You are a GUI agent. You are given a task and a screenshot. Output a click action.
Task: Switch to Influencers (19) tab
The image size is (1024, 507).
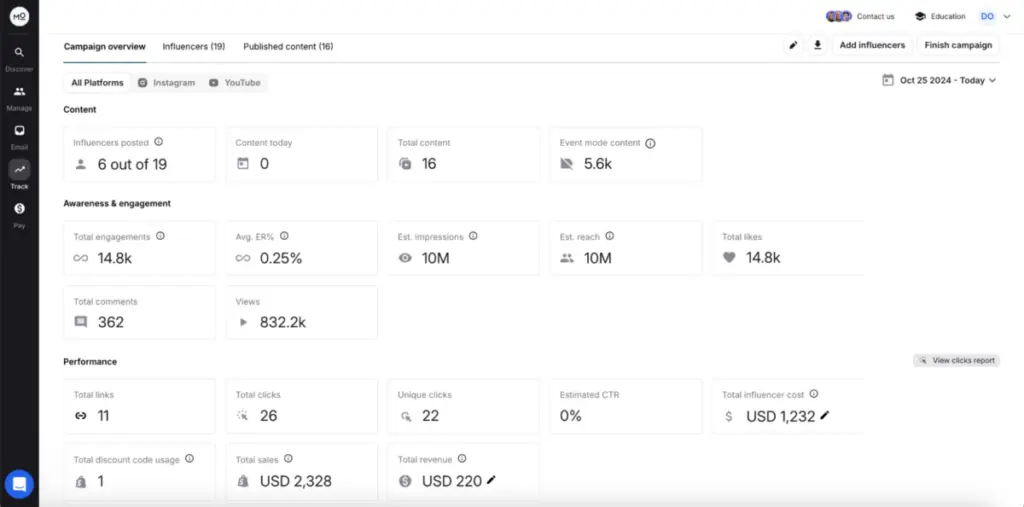point(193,46)
